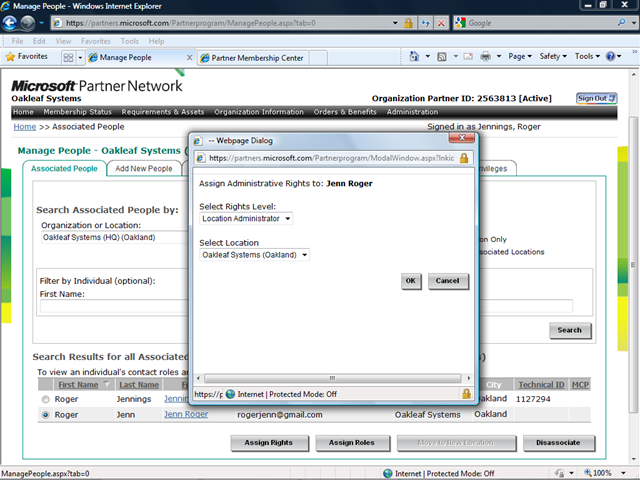Click the lock icon in dialog address bar
The height and width of the screenshot is (480, 640).
464,158
